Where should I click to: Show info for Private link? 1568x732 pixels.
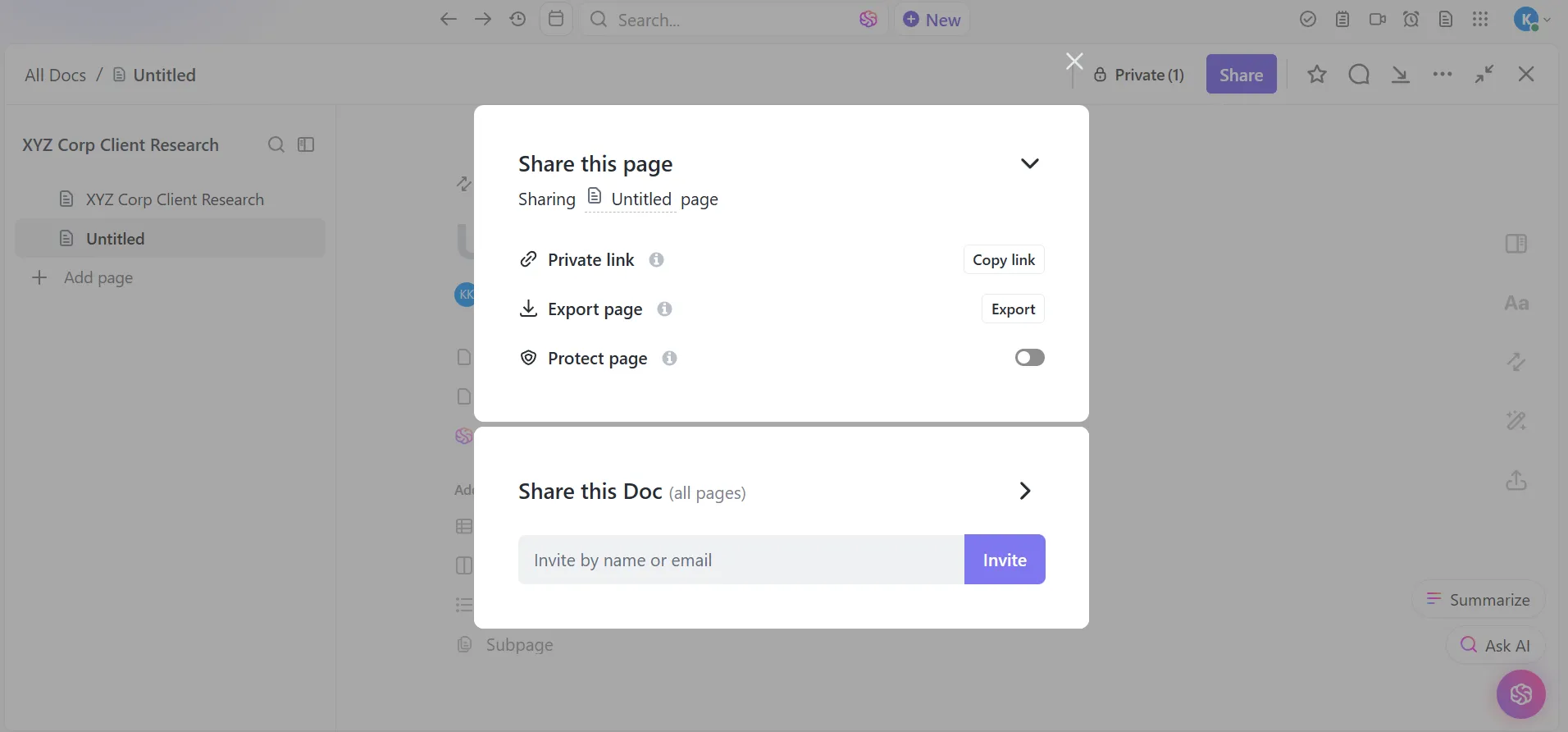tap(656, 260)
